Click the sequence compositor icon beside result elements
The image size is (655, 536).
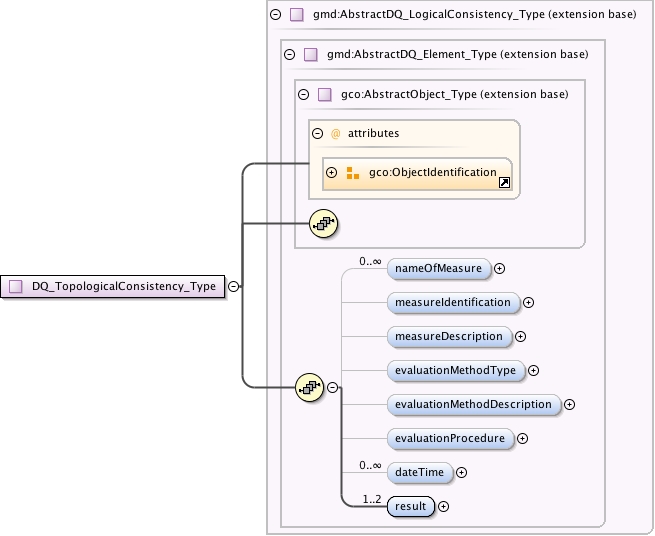(x=310, y=388)
